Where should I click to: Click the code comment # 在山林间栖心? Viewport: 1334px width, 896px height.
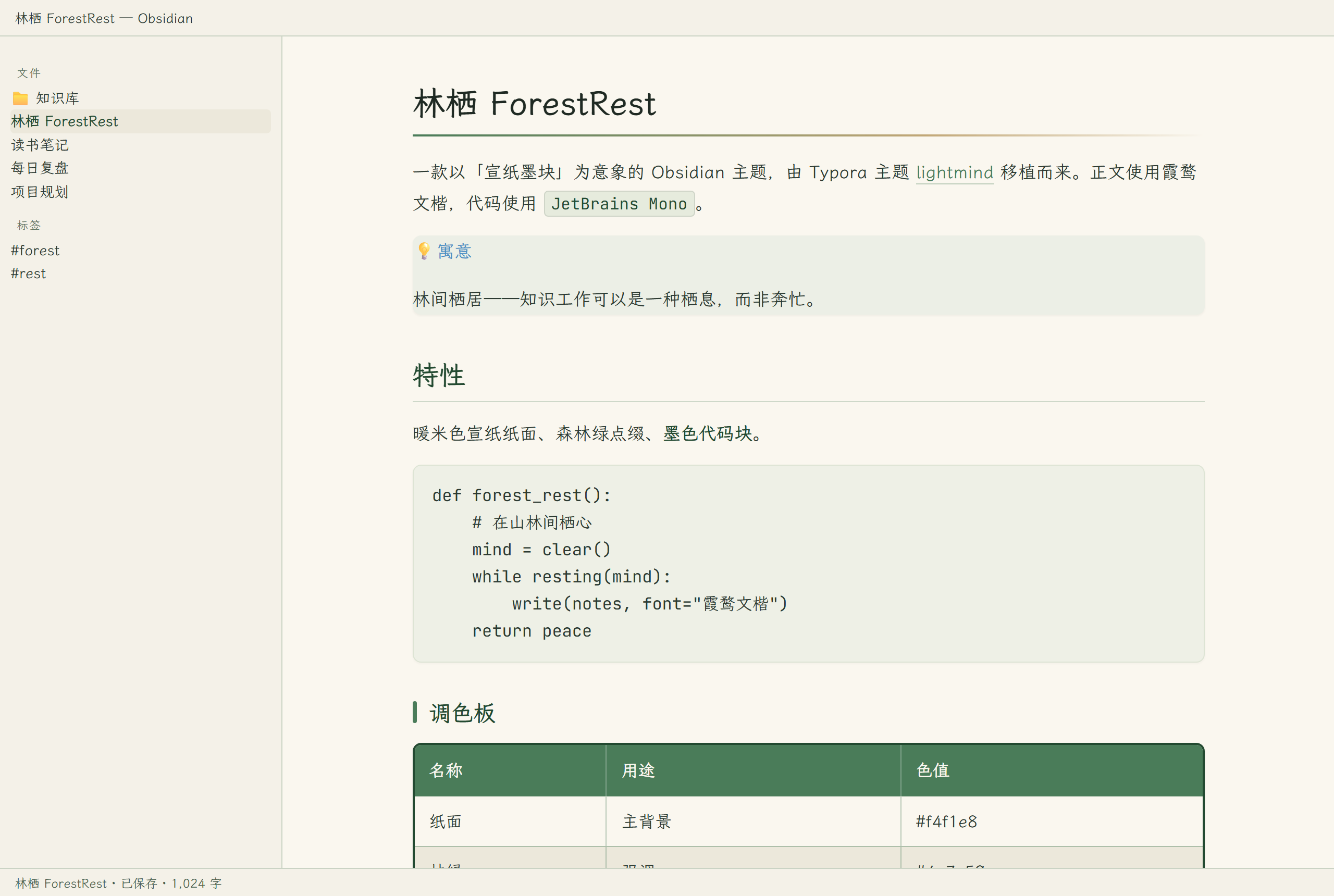click(x=532, y=522)
